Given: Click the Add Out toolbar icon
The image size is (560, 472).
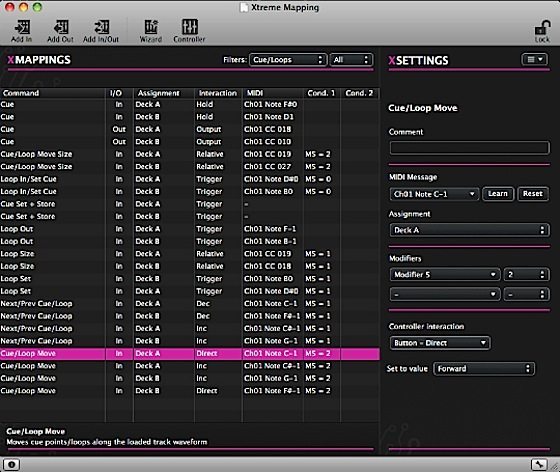Looking at the screenshot, I should pyautogui.click(x=61, y=27).
